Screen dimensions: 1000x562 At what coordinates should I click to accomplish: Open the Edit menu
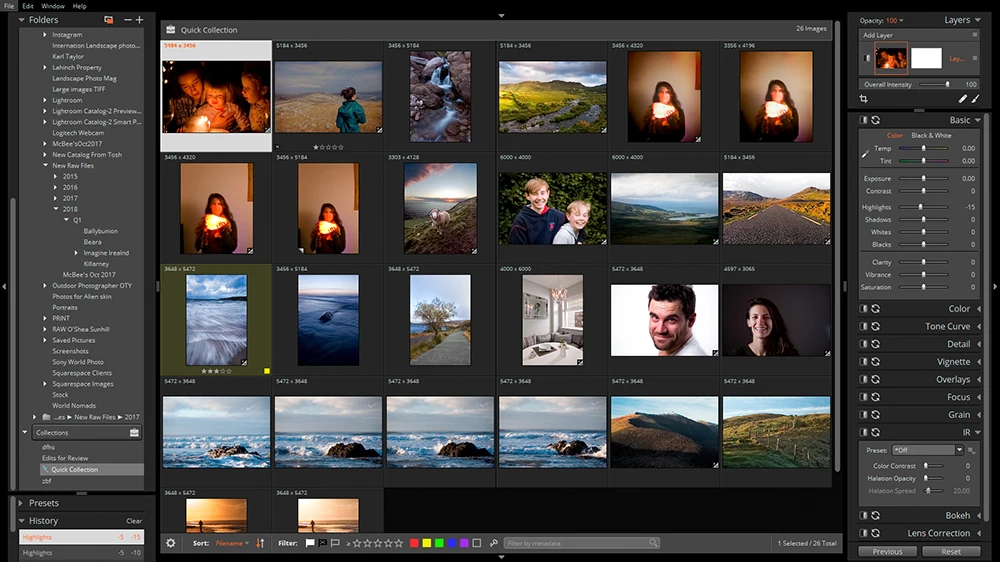click(x=27, y=6)
